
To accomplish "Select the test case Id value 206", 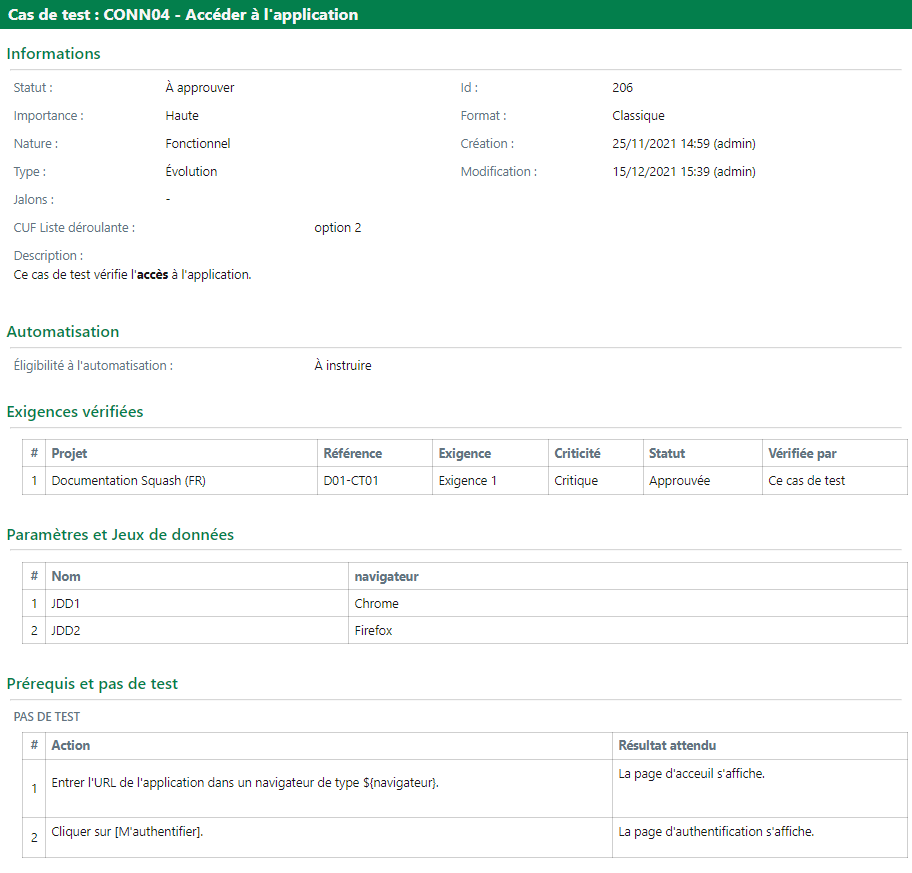I will point(622,88).
